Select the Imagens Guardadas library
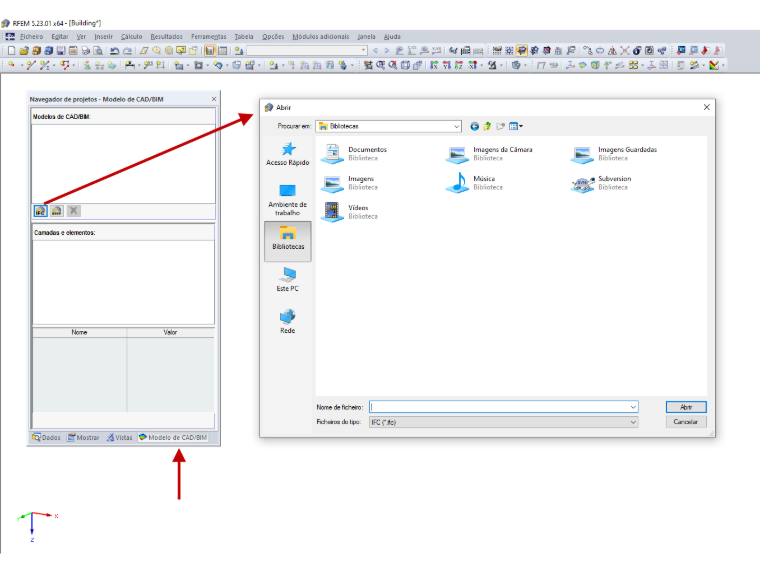760x570 pixels. 614,154
